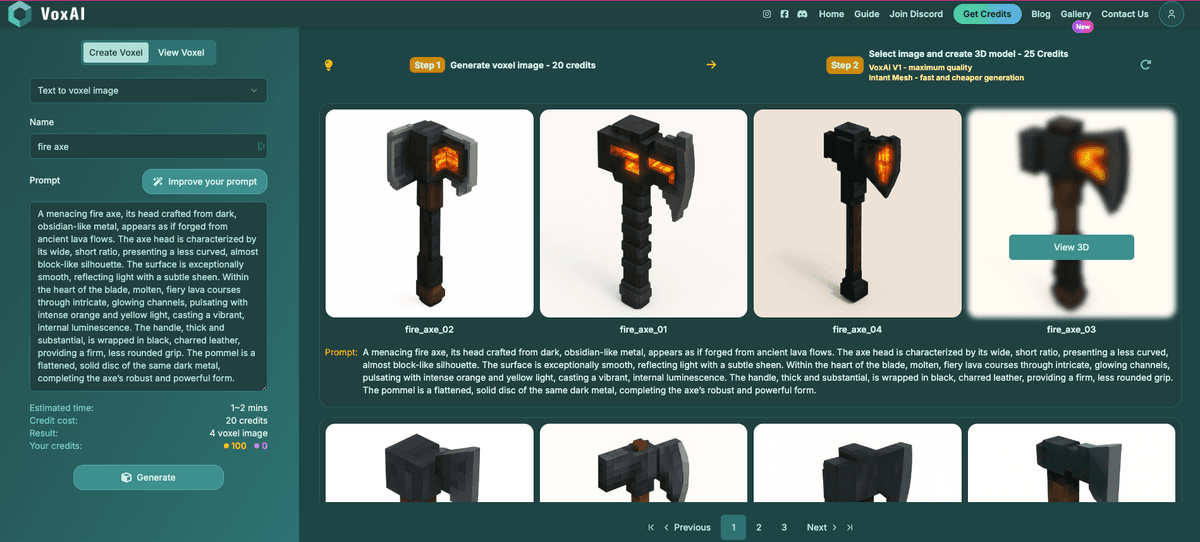The width and height of the screenshot is (1200, 542).
Task: Click the Generate button
Action: coord(148,477)
